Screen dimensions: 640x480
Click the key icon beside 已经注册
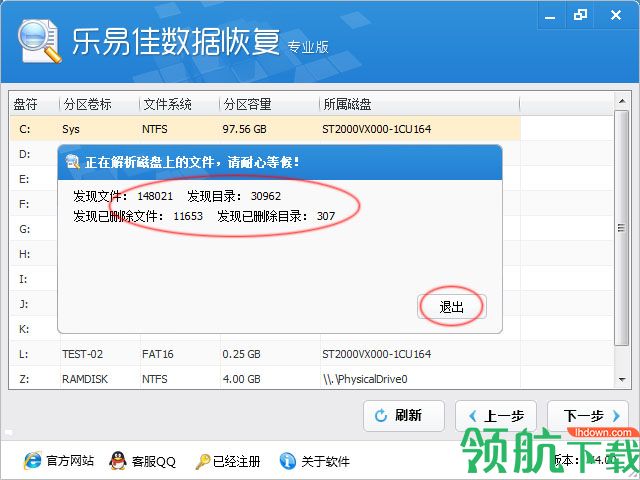tap(202, 462)
